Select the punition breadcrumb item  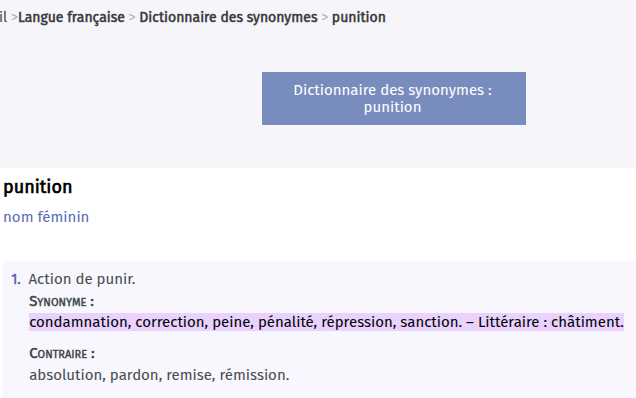click(359, 17)
